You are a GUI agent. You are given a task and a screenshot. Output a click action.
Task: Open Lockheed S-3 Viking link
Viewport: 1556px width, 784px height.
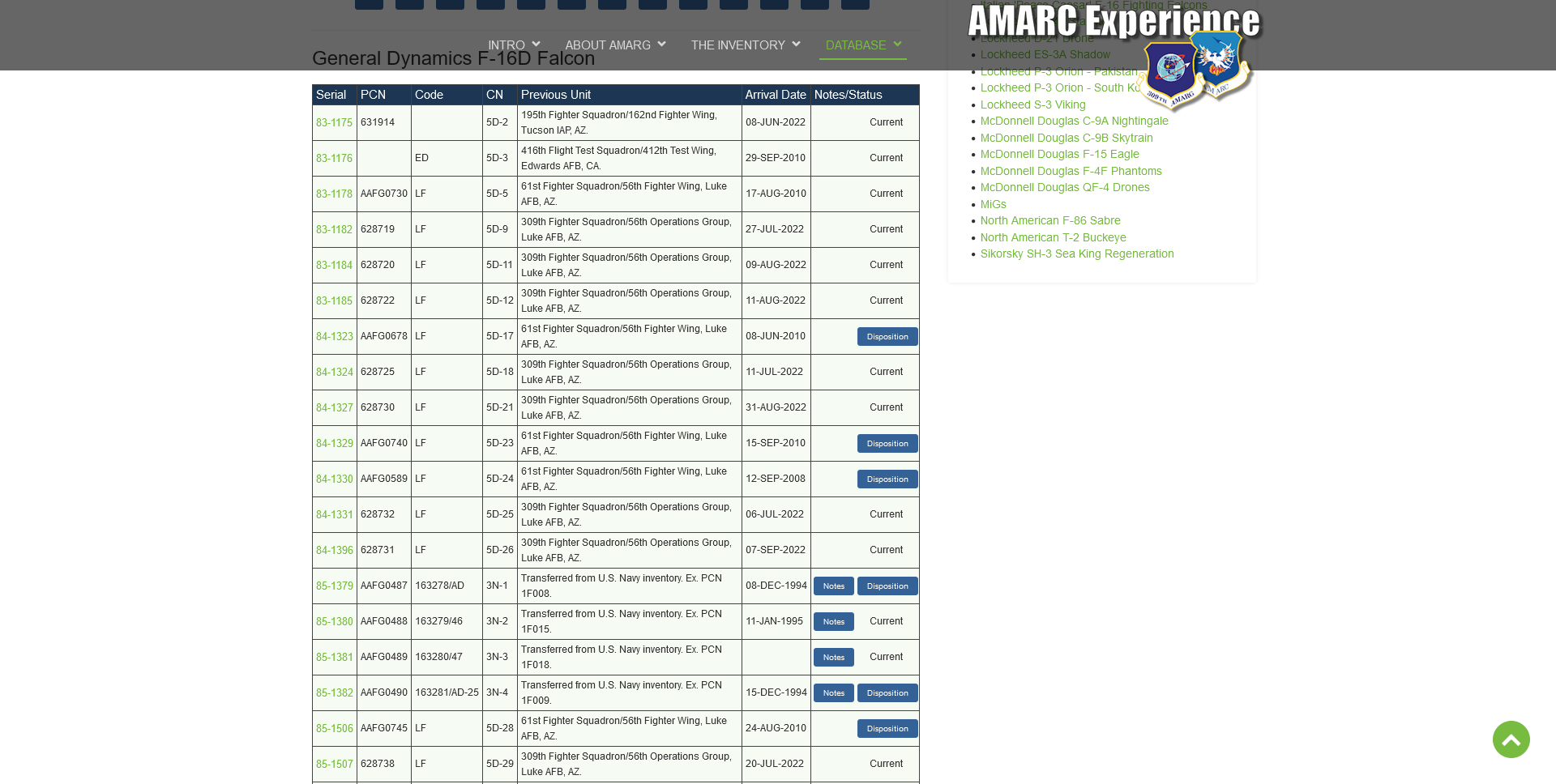pos(1032,104)
